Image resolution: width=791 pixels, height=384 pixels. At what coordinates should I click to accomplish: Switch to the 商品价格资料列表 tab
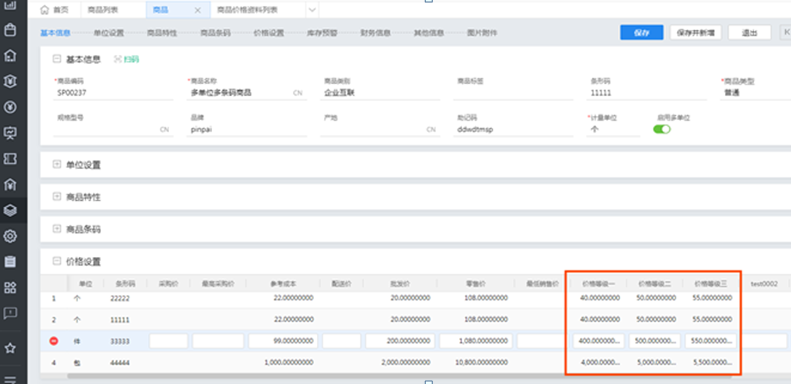247,10
